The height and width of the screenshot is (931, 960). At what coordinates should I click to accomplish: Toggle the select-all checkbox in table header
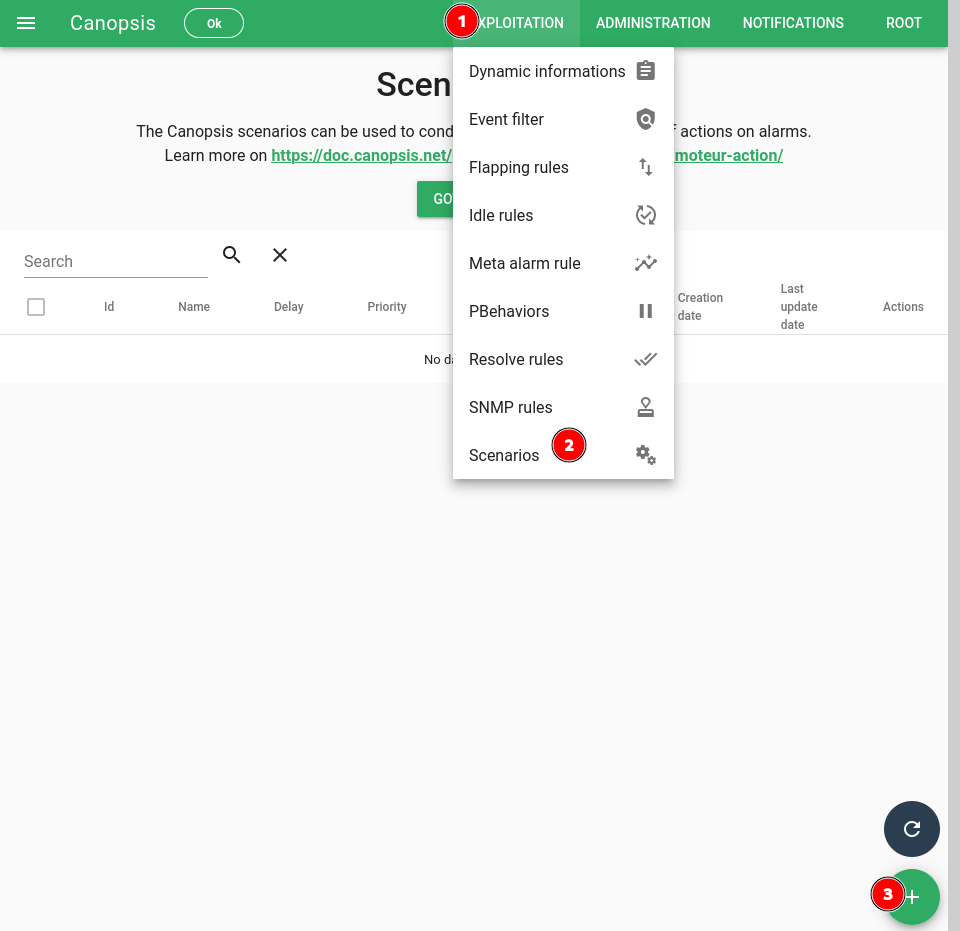36,307
